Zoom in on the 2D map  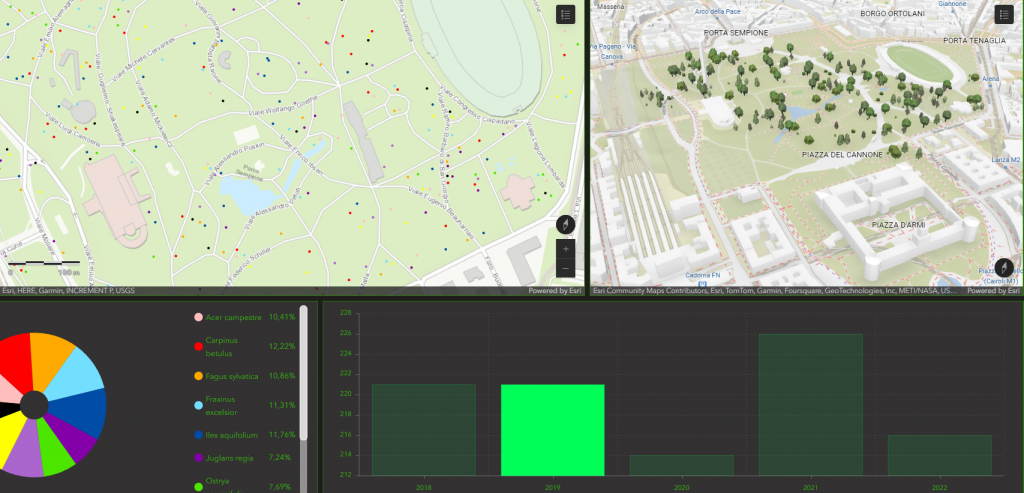pyautogui.click(x=566, y=249)
